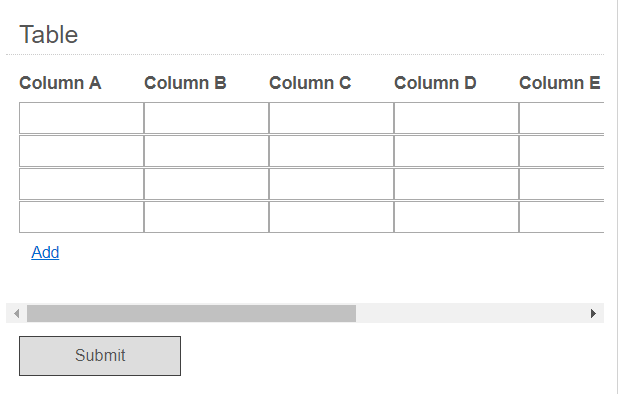Click empty scrollbar track right of thumb
This screenshot has height=394, width=629.
469,313
